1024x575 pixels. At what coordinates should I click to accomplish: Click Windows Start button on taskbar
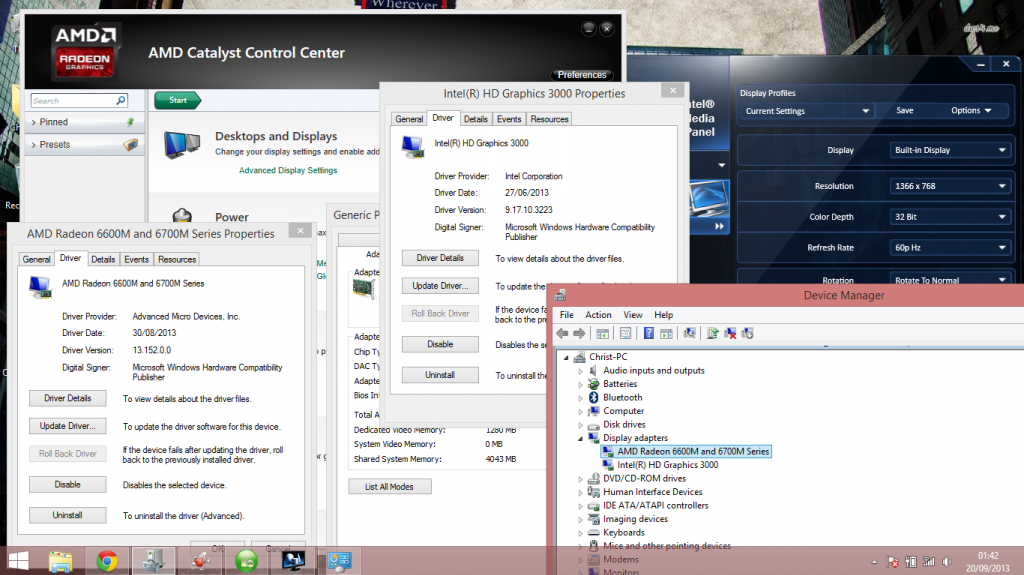coord(18,561)
